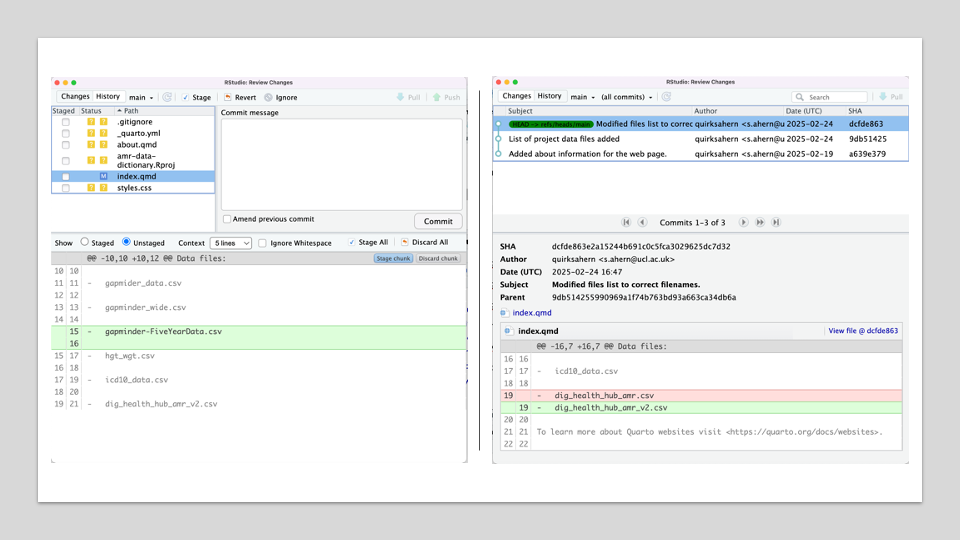Open index.qmd link in commit details
Viewport: 960px width, 540px height.
pyautogui.click(x=531, y=313)
